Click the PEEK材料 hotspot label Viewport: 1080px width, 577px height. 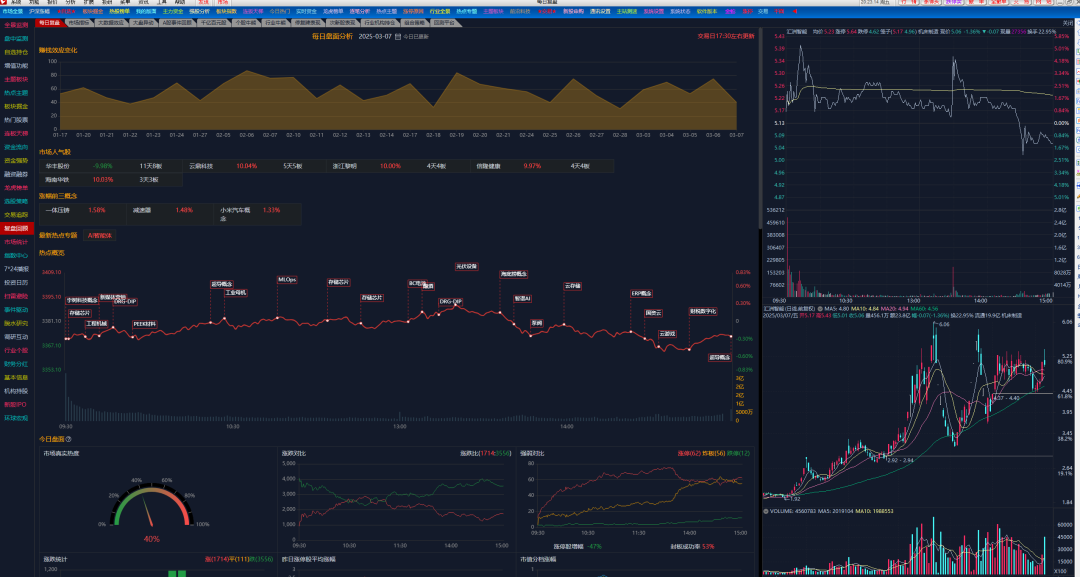tap(145, 324)
